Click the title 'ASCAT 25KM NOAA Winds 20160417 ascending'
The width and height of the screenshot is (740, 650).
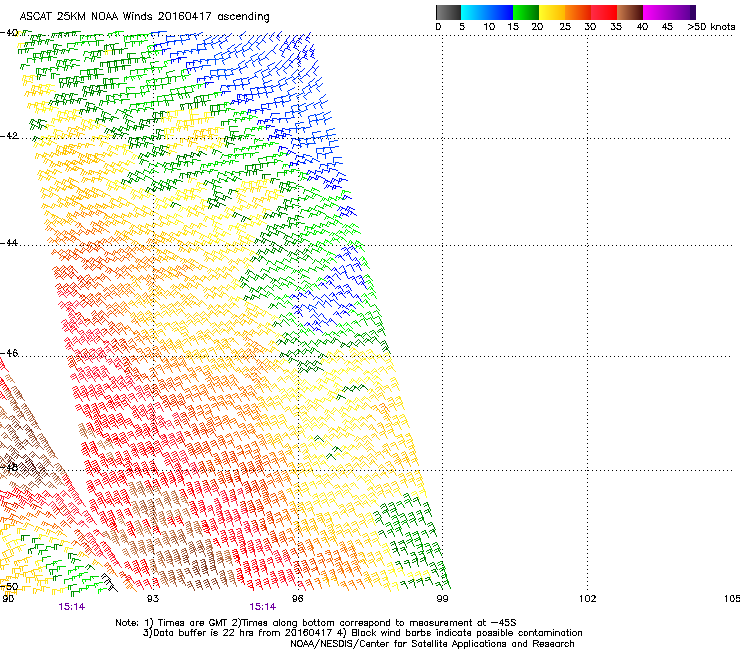[x=144, y=17]
